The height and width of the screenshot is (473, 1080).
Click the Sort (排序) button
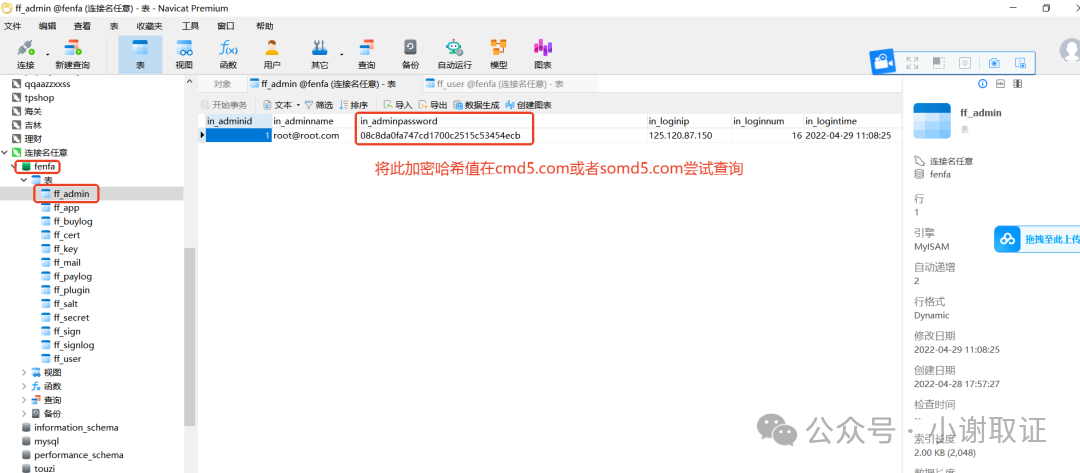[x=353, y=105]
